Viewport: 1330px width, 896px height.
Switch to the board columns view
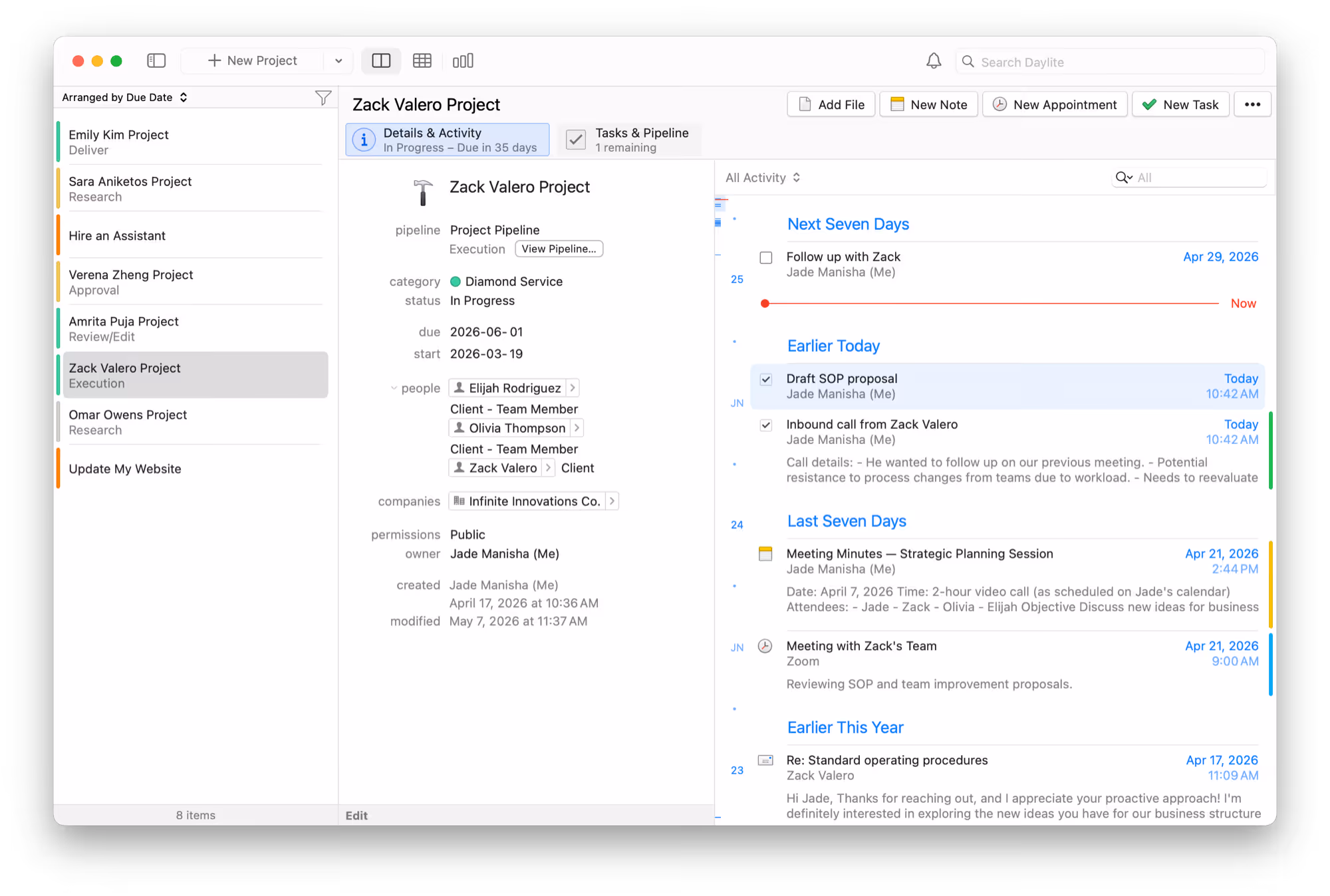point(463,60)
